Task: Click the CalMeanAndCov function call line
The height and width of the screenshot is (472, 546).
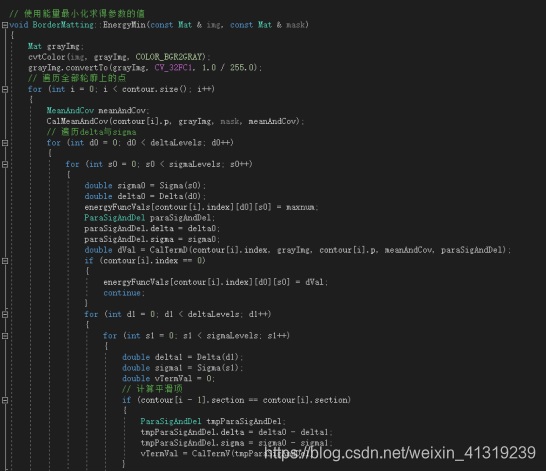Action: [175, 121]
